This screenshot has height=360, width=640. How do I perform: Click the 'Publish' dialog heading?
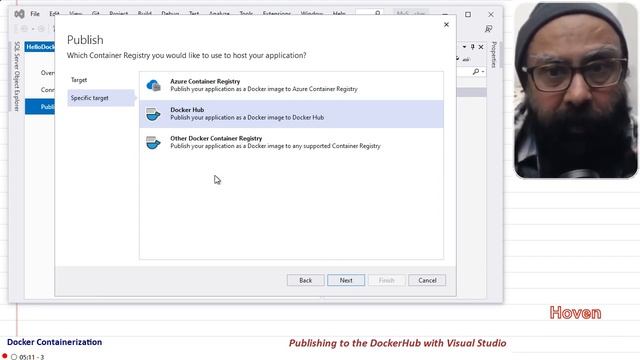pos(85,40)
